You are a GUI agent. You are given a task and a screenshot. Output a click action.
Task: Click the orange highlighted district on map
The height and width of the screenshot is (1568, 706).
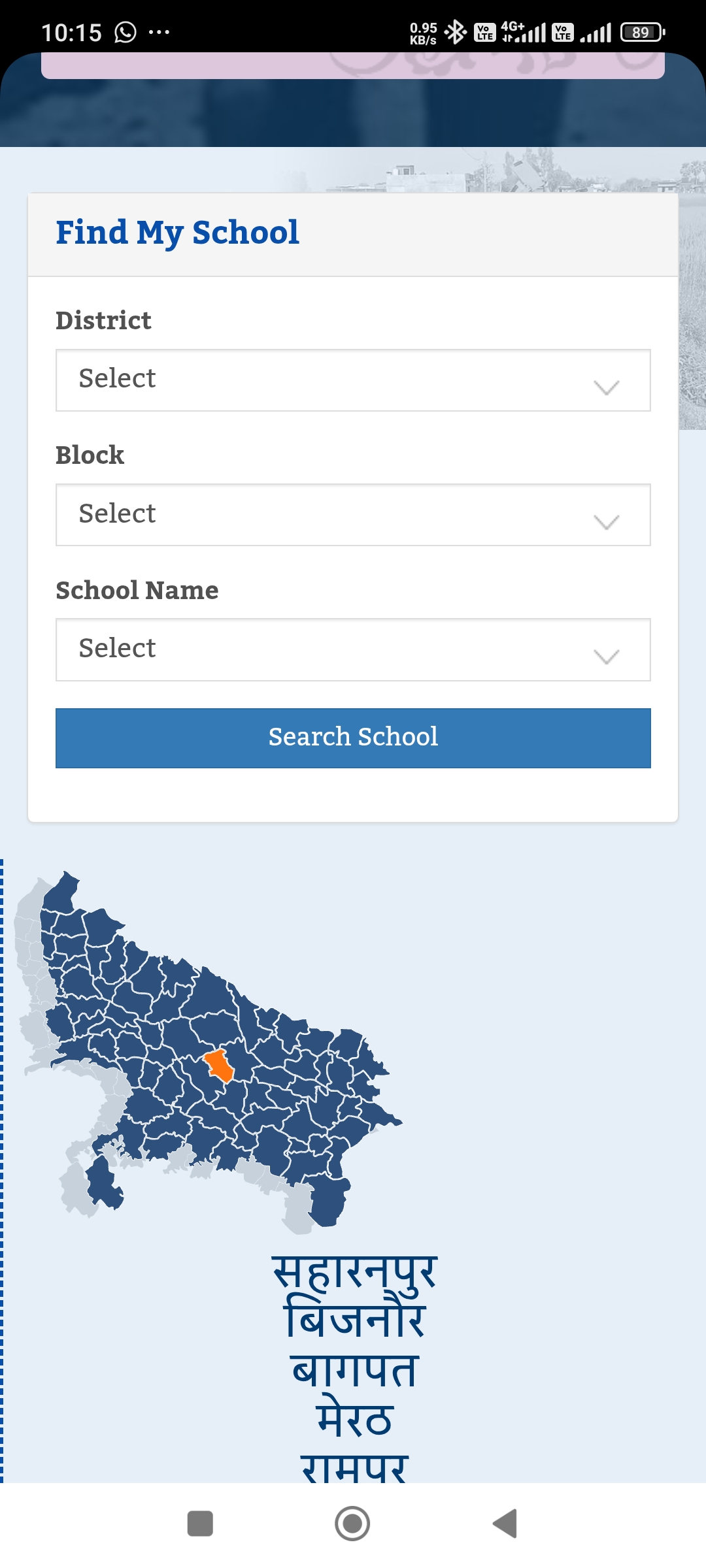pyautogui.click(x=219, y=1066)
